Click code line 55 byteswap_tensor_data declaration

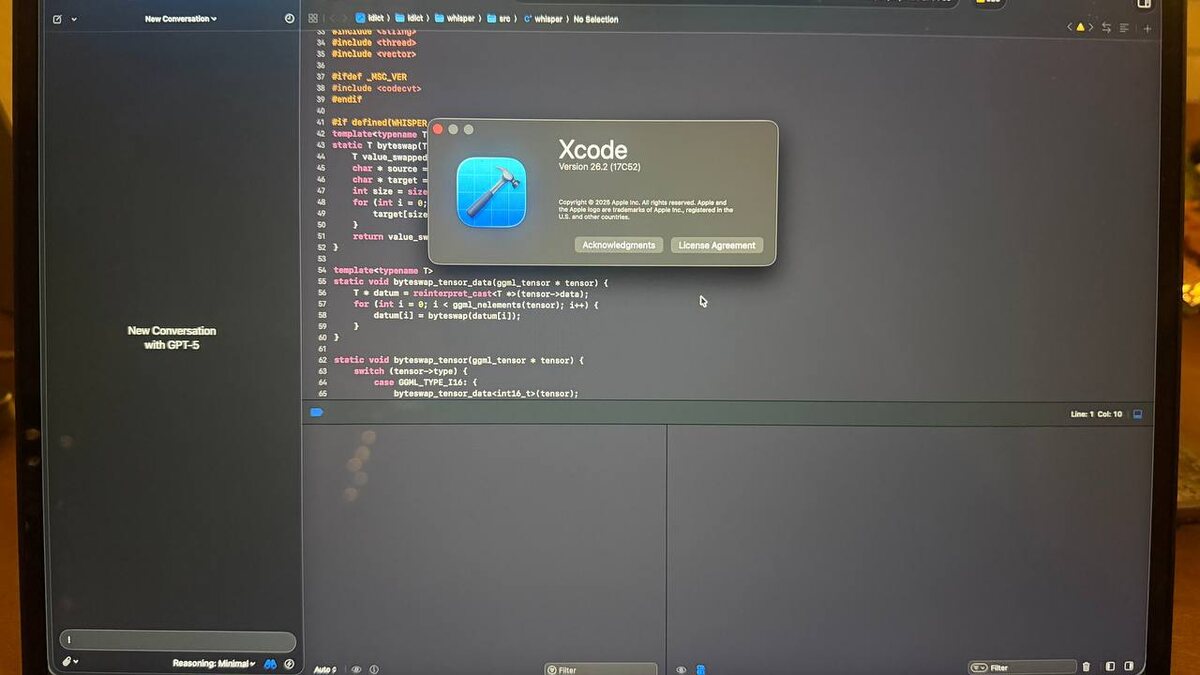(x=471, y=282)
